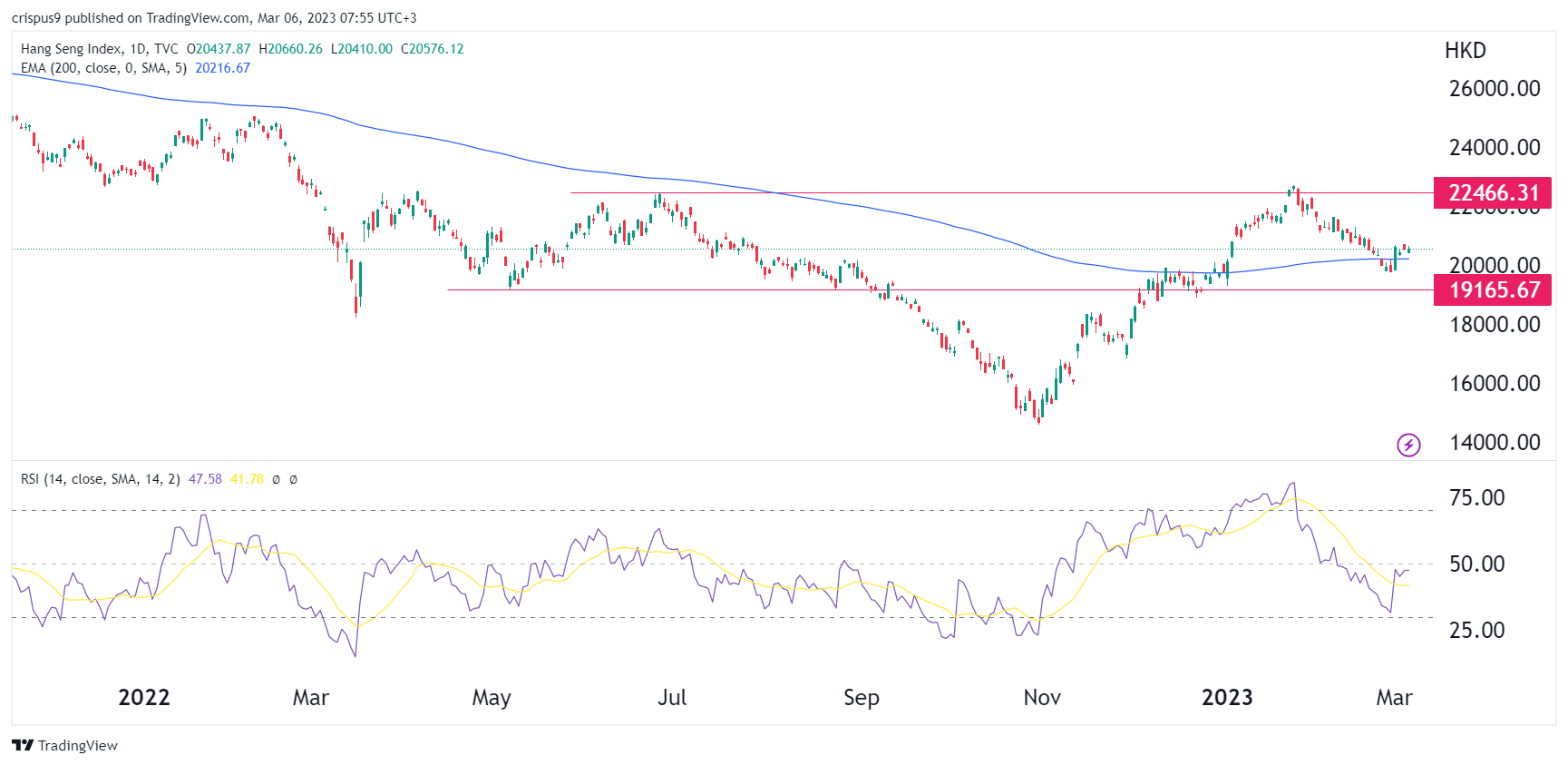Click the closing price value C20576.12

[432, 49]
